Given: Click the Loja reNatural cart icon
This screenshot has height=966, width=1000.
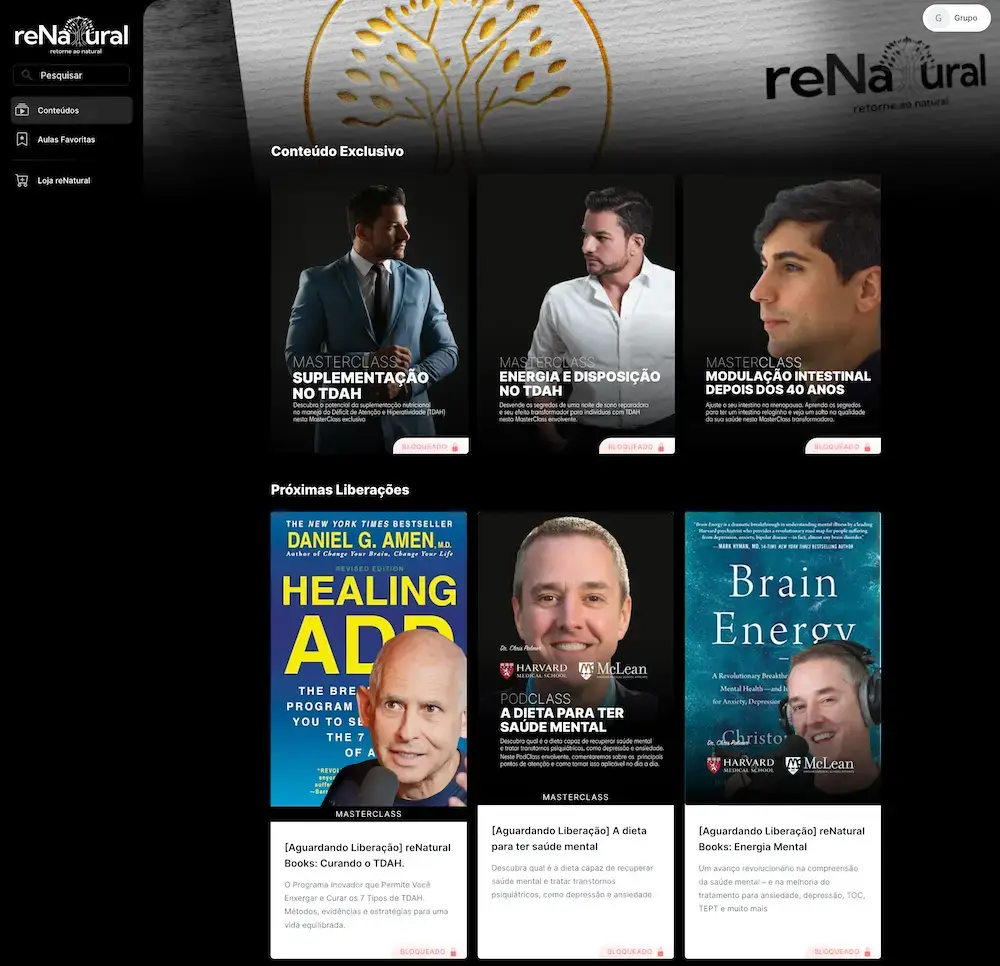Looking at the screenshot, I should [22, 180].
